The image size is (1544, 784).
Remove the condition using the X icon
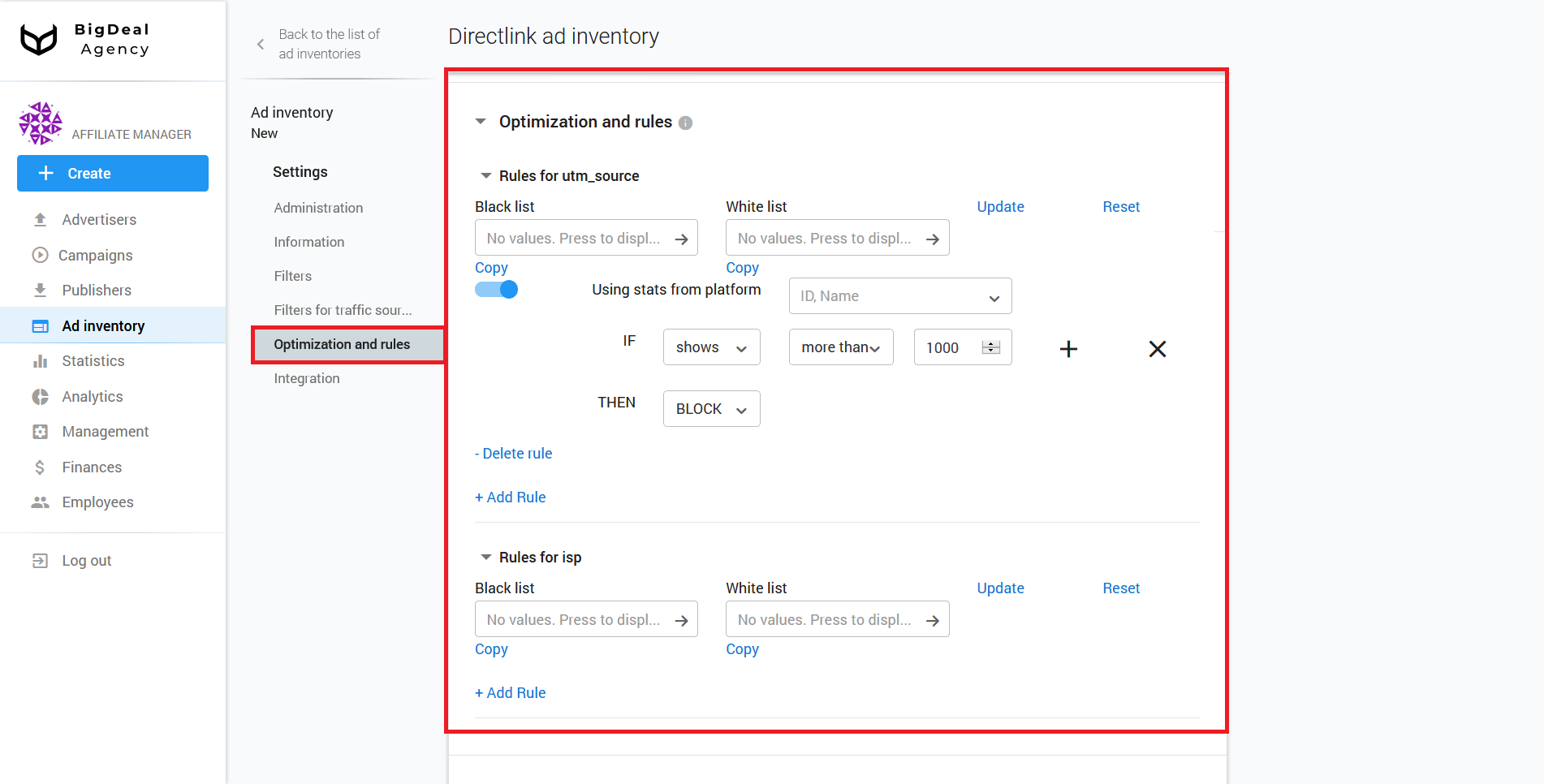pyautogui.click(x=1157, y=348)
